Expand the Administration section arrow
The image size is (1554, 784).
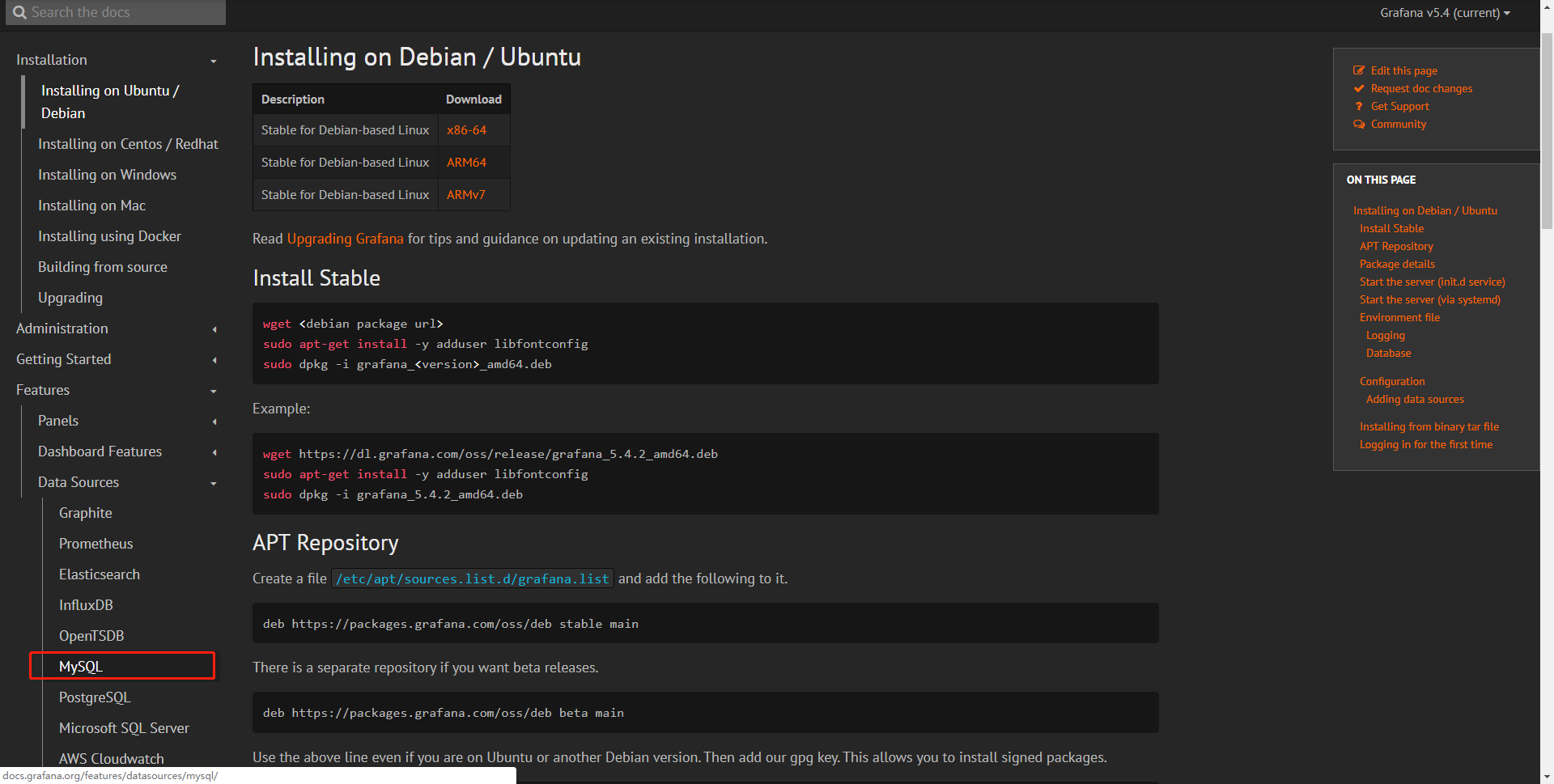pos(214,329)
